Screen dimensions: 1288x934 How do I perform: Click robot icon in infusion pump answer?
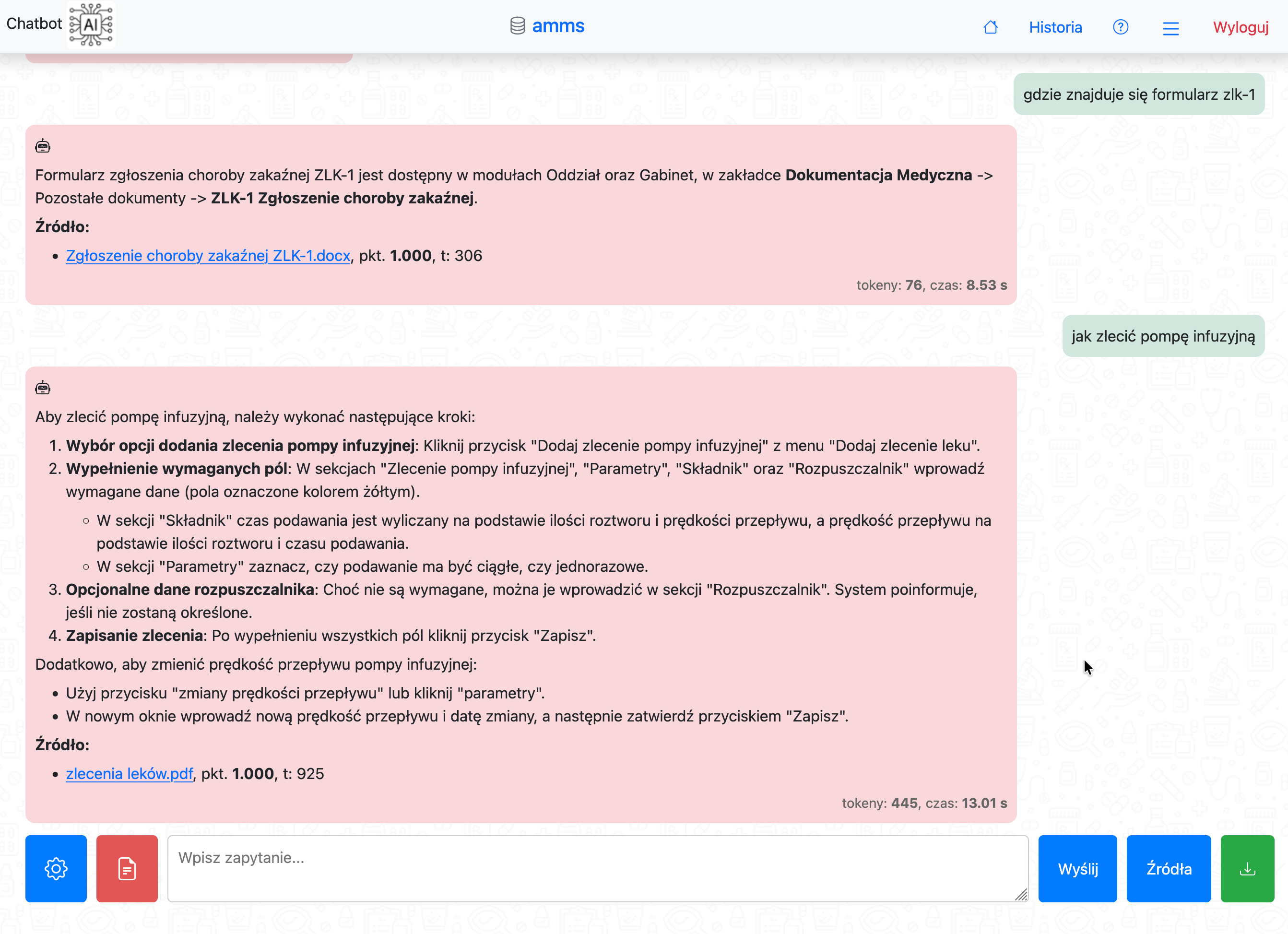[x=43, y=389]
